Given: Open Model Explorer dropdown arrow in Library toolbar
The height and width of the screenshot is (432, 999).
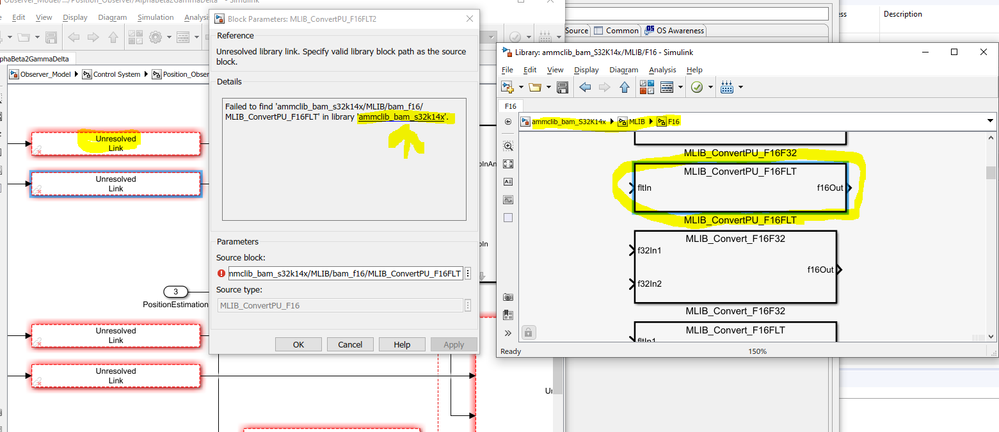Looking at the screenshot, I should click(680, 87).
